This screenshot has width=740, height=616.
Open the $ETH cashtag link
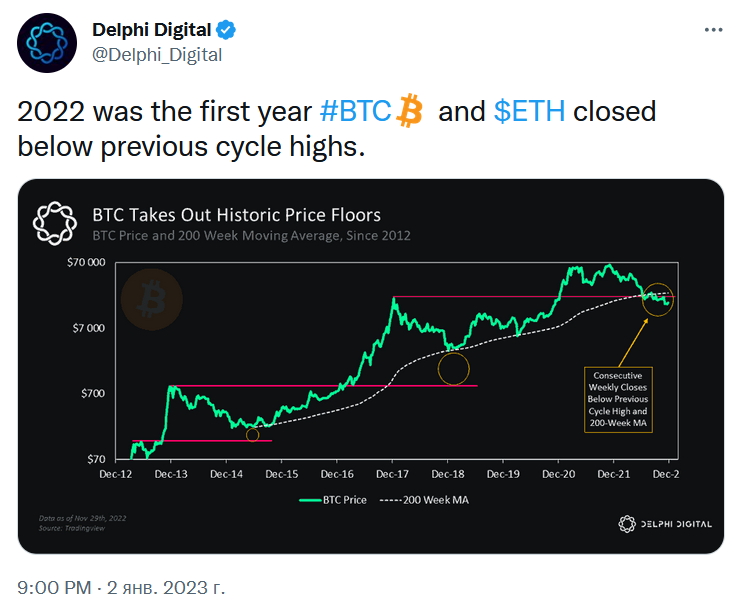[x=529, y=110]
